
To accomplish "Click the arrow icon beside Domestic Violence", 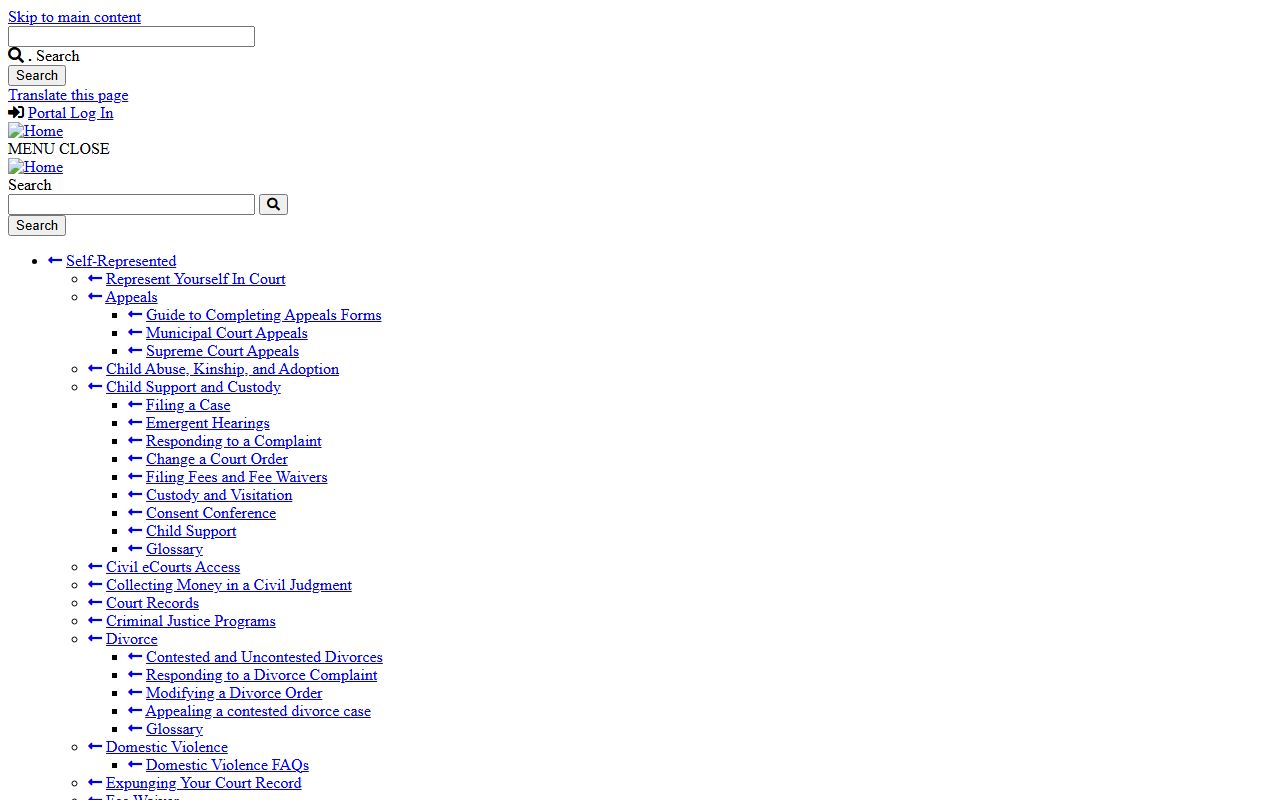I will pos(95,747).
